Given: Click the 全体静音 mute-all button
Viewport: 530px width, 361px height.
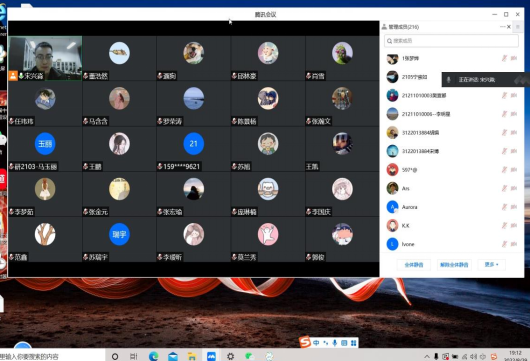Looking at the screenshot, I should point(414,265).
